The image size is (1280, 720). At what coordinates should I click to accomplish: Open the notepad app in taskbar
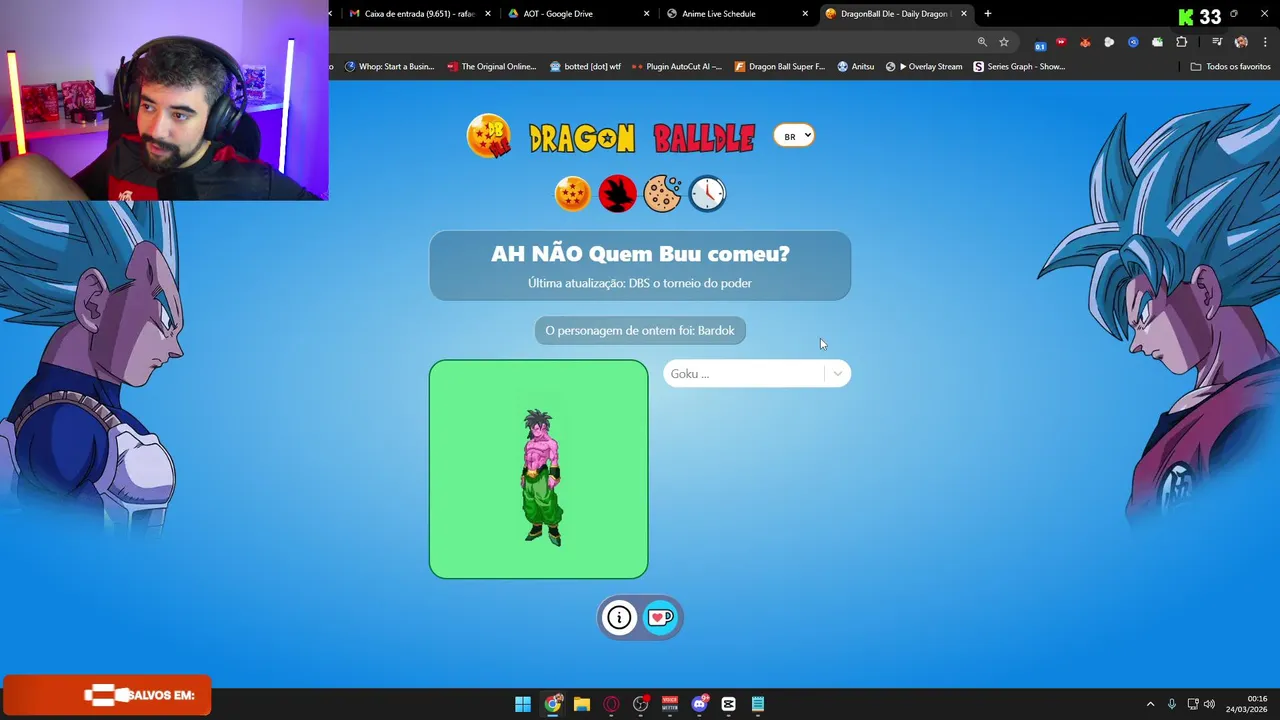pos(758,704)
